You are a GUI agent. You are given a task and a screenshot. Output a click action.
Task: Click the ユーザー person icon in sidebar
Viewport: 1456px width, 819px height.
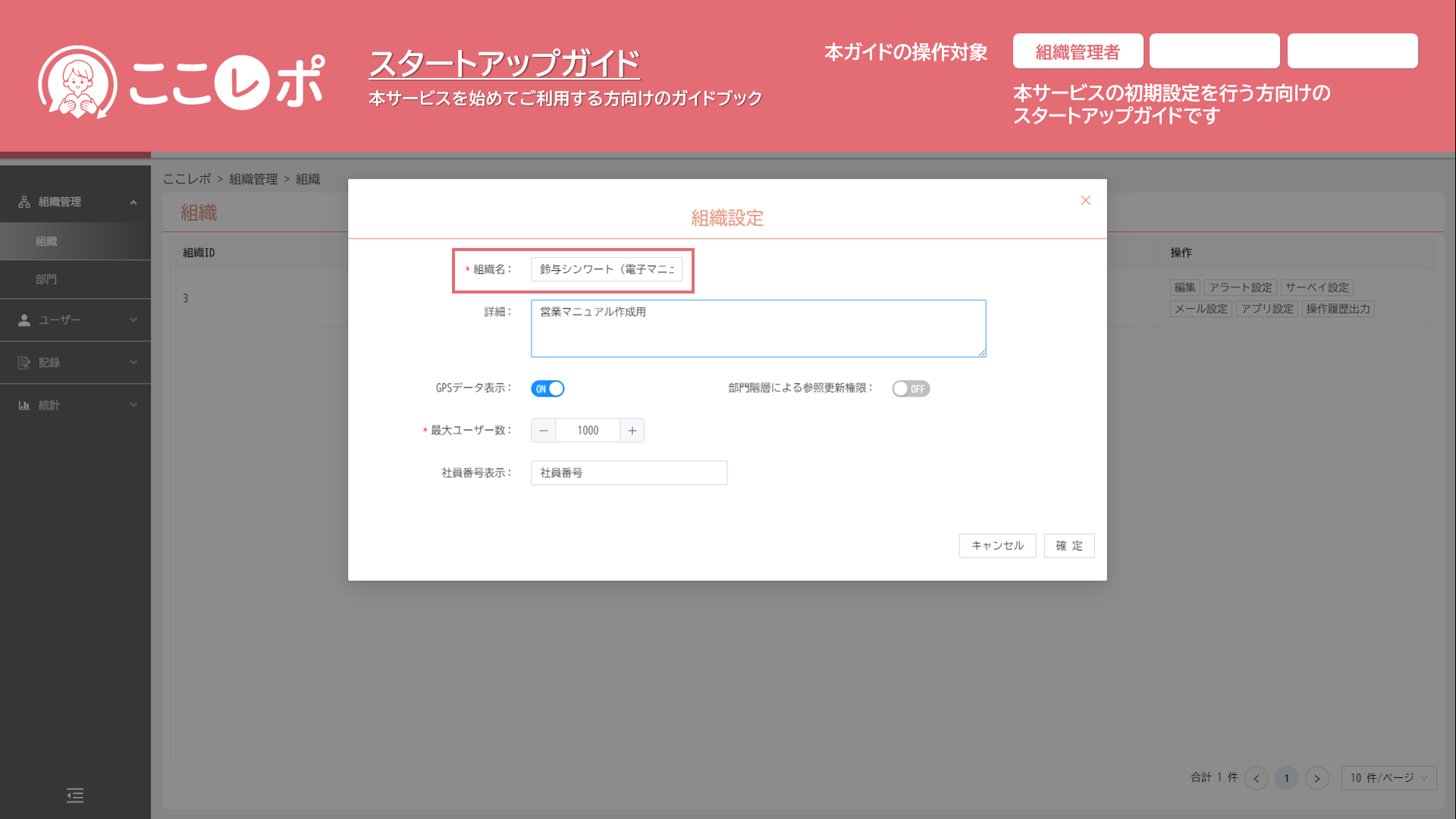click(x=24, y=320)
